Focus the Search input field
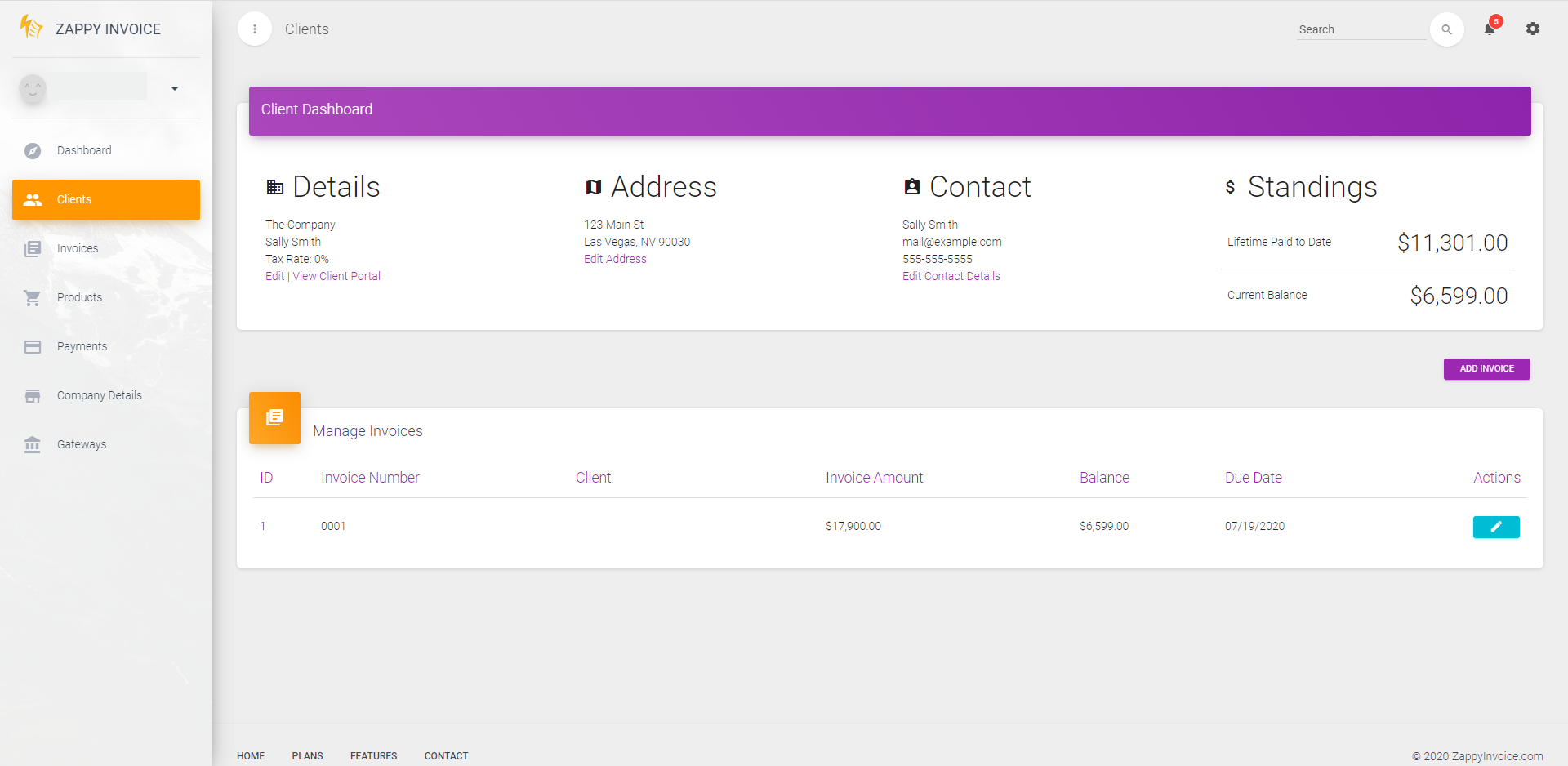 point(1361,29)
